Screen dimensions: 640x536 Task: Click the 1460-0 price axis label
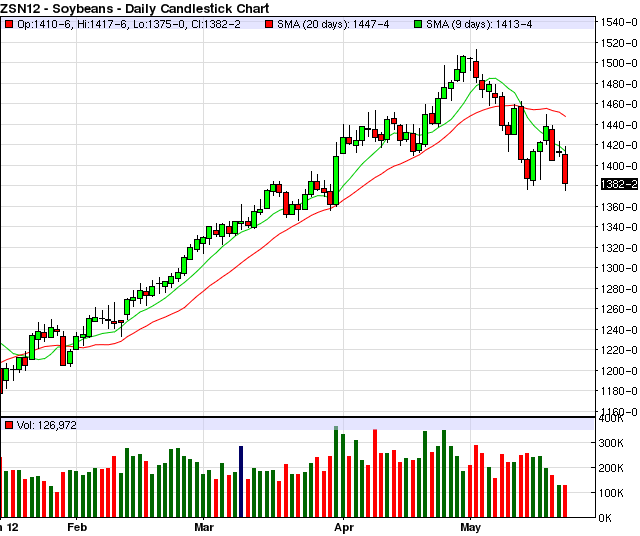click(x=619, y=105)
